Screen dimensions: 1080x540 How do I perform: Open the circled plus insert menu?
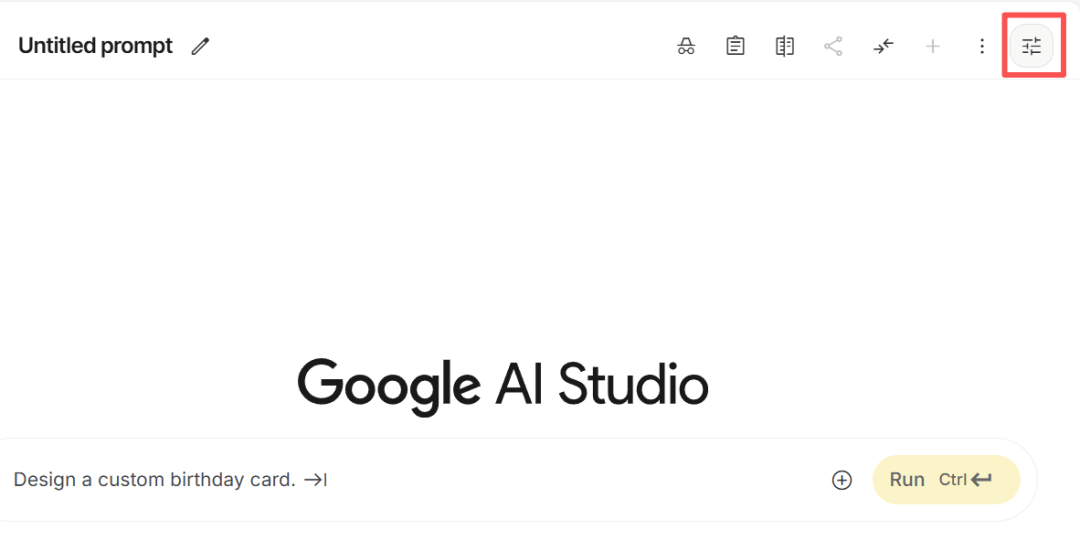(x=842, y=480)
